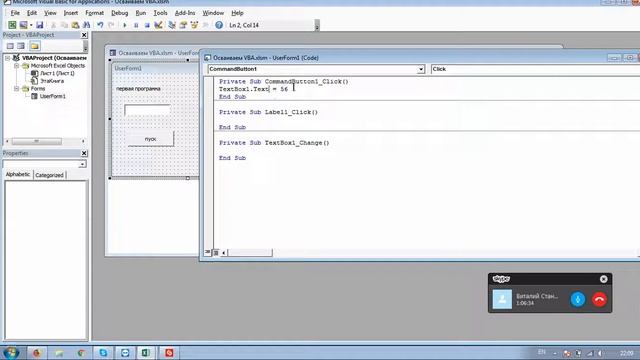Open the Click procedure dropdown

click(535, 69)
